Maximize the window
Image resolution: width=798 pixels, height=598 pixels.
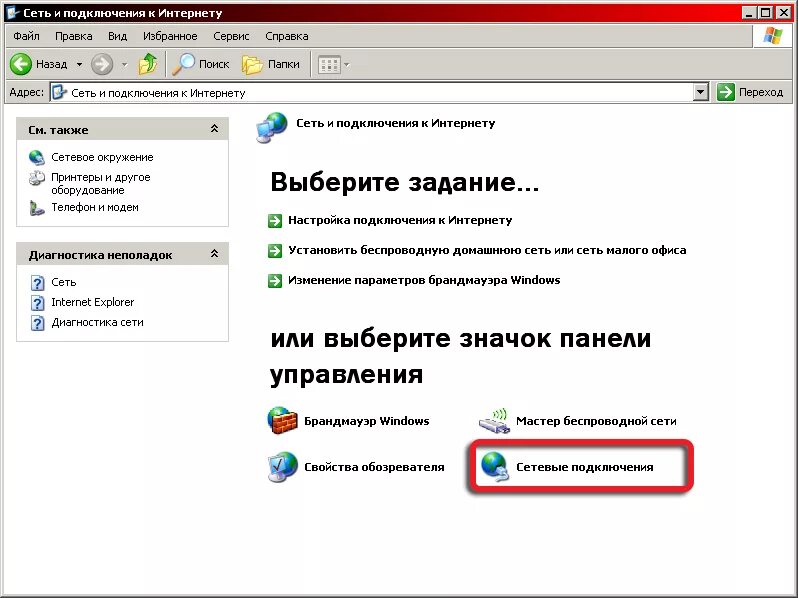coord(764,13)
